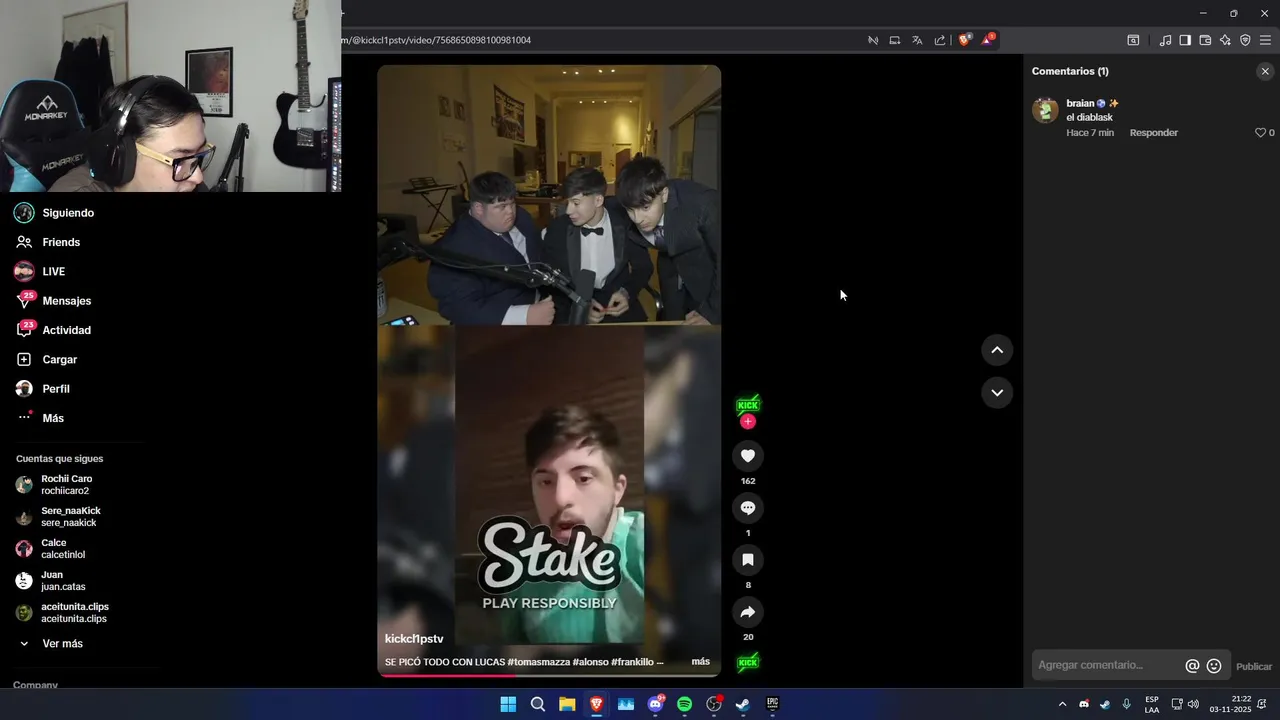Open Discord from the taskbar
Screen dimensions: 1280x720
click(655, 704)
